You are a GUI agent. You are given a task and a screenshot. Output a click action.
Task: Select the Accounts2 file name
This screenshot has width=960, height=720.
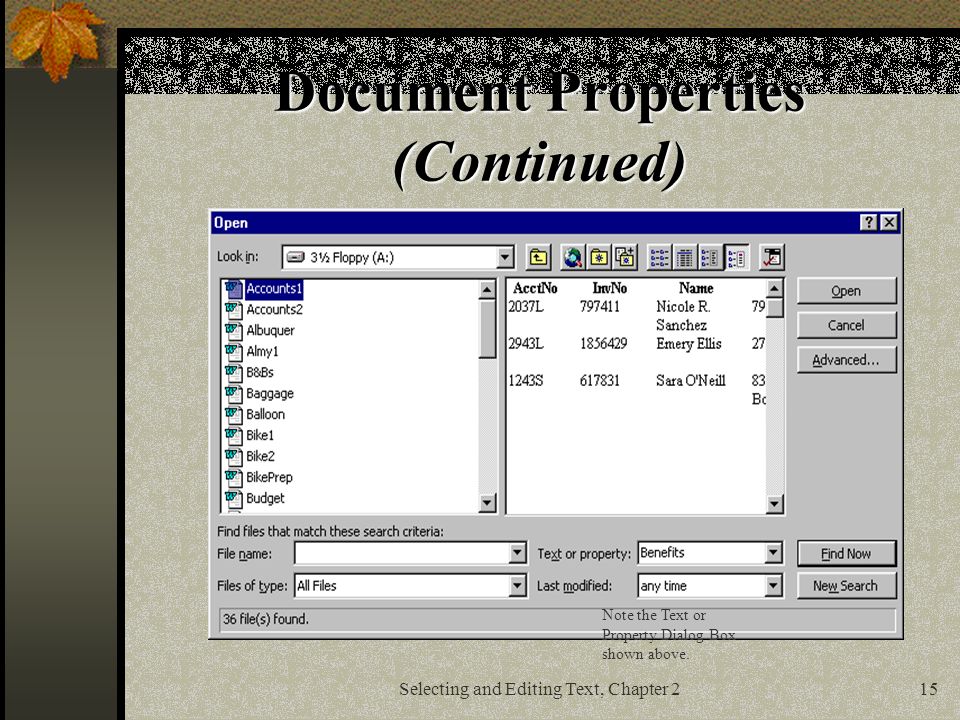pyautogui.click(x=274, y=310)
